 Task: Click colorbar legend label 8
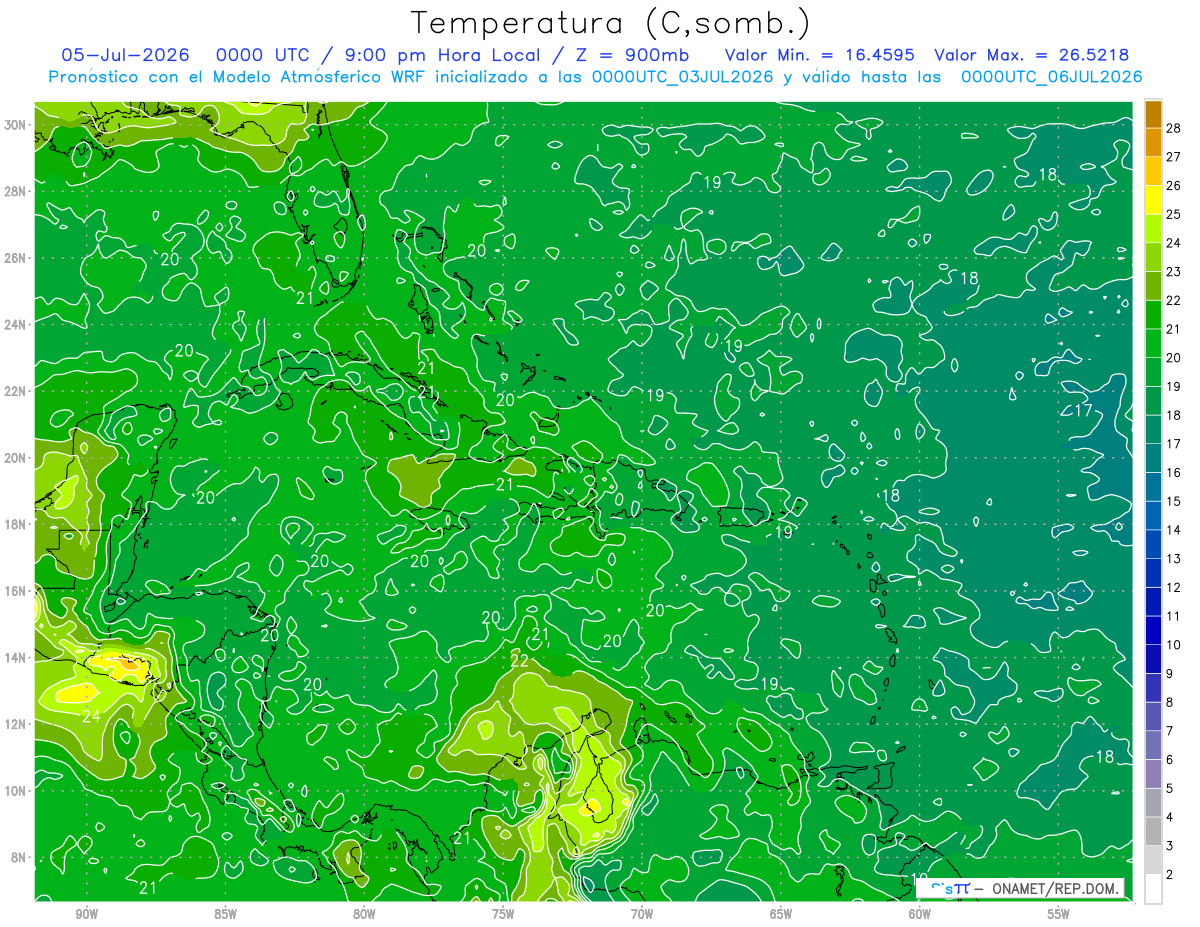coord(1170,703)
